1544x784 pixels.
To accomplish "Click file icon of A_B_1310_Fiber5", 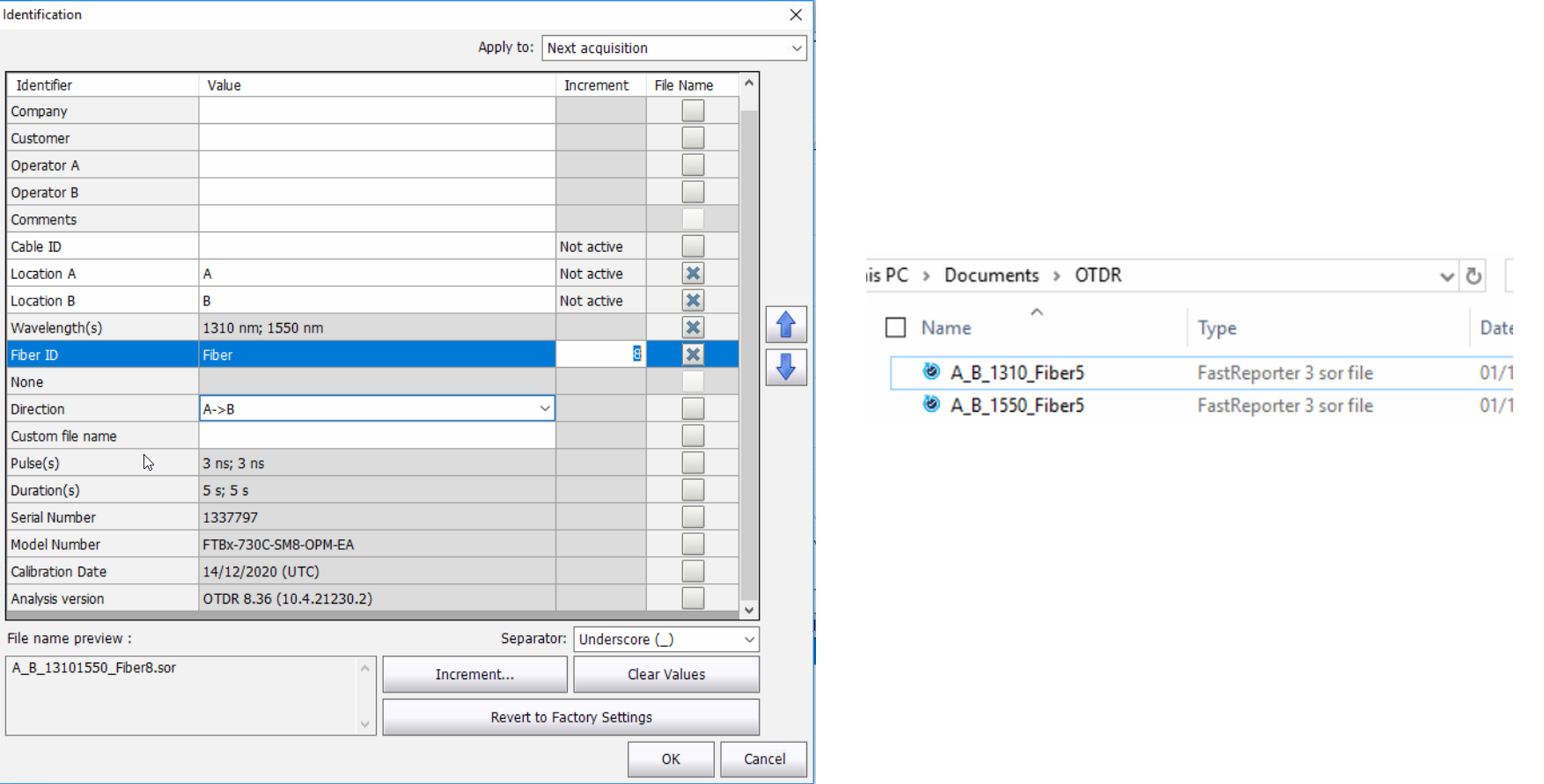I will coord(931,371).
